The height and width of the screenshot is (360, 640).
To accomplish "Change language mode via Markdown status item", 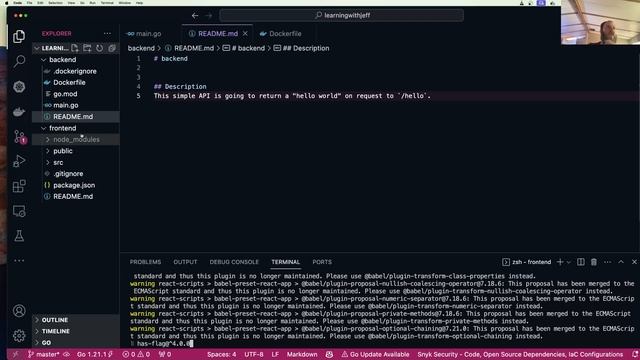I will 302,354.
